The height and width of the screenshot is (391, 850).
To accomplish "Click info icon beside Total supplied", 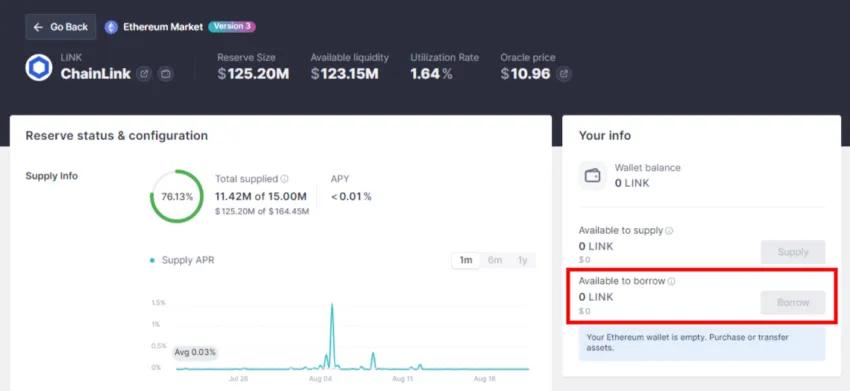I will point(285,179).
